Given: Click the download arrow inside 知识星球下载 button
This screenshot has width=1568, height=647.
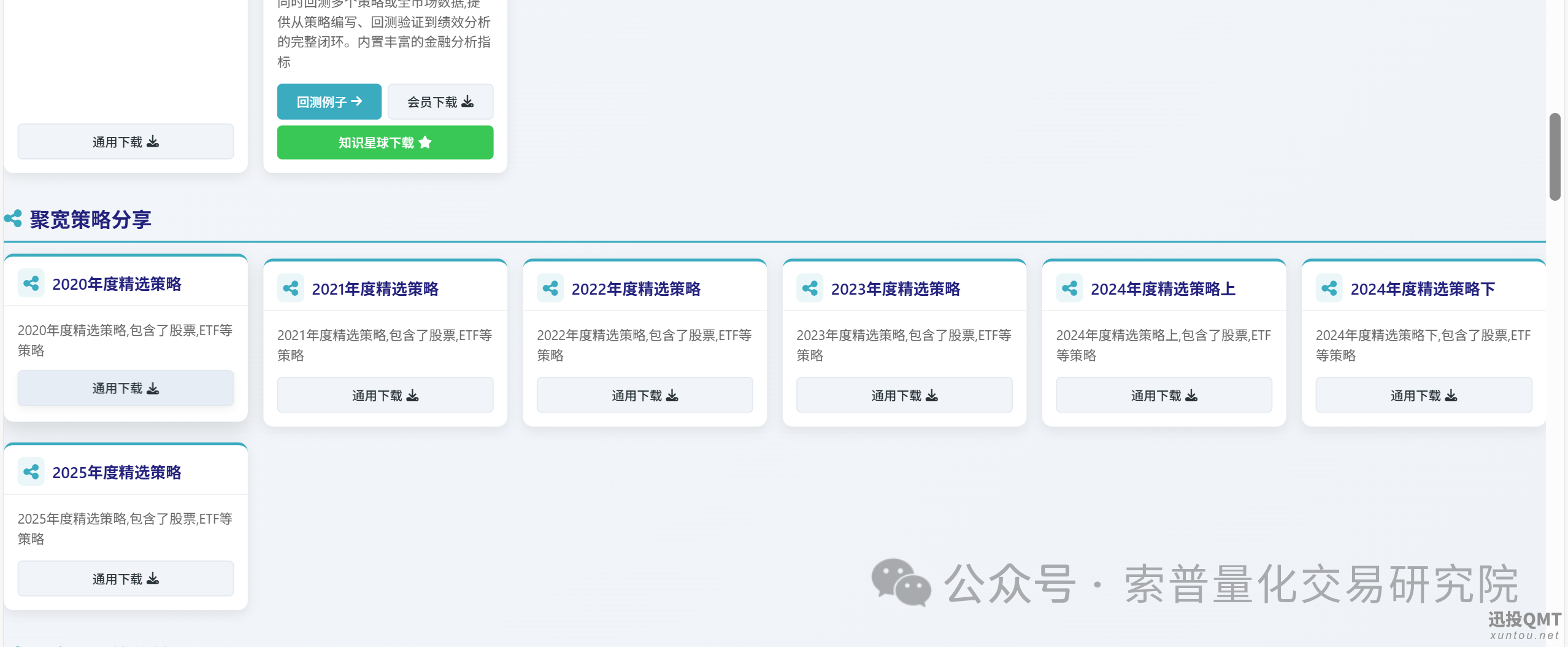Looking at the screenshot, I should click(426, 142).
